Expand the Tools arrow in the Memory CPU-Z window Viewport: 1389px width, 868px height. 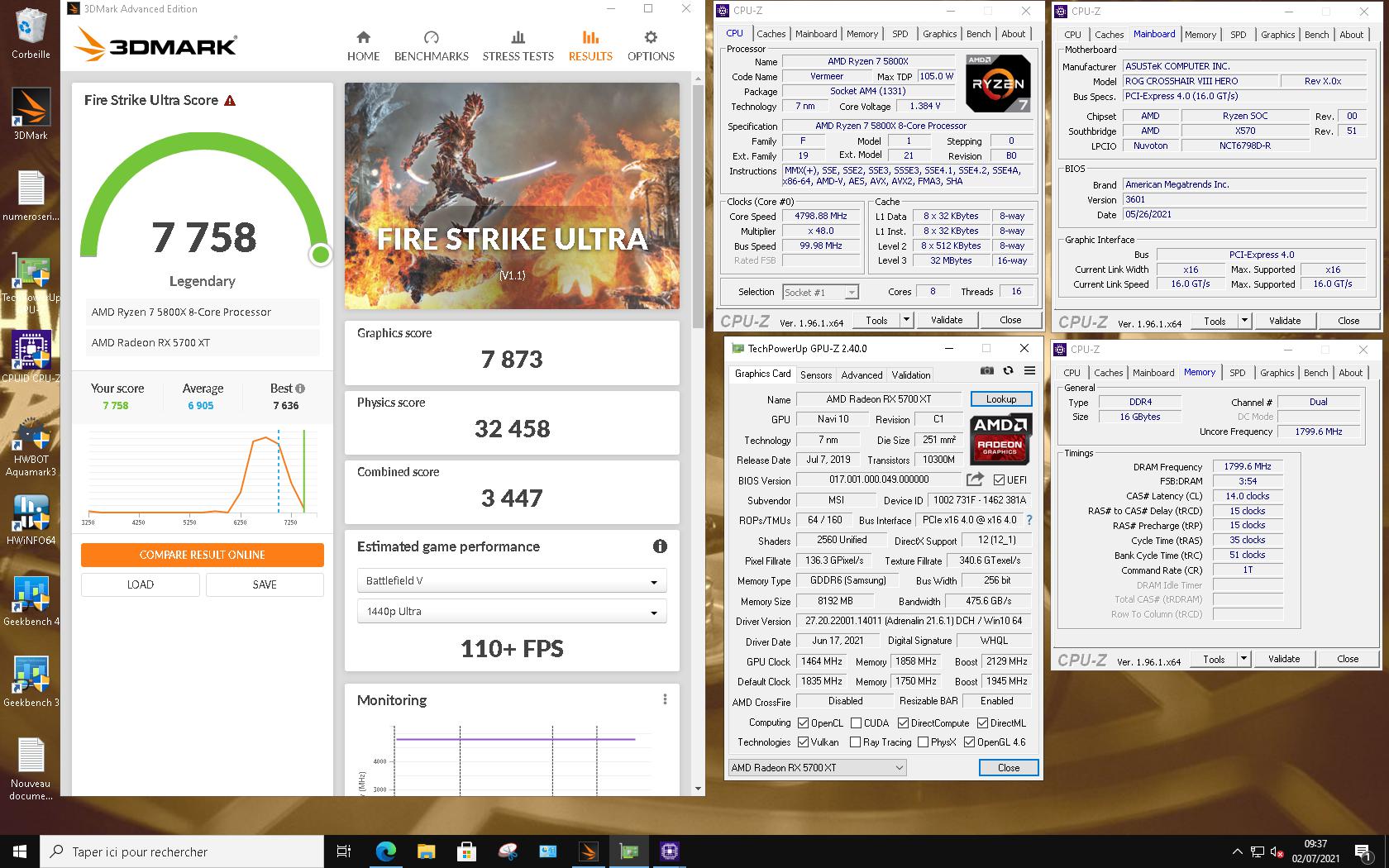[x=1243, y=659]
